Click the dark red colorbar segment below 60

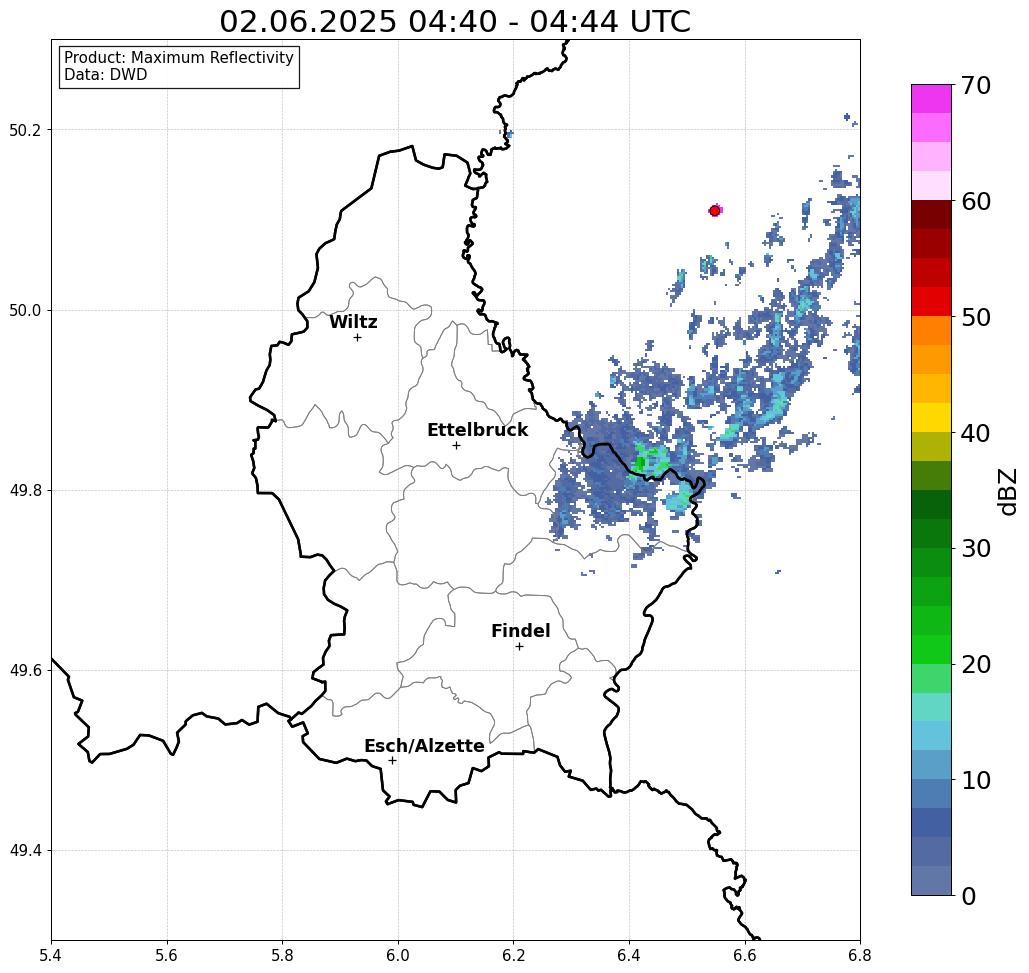[x=931, y=215]
